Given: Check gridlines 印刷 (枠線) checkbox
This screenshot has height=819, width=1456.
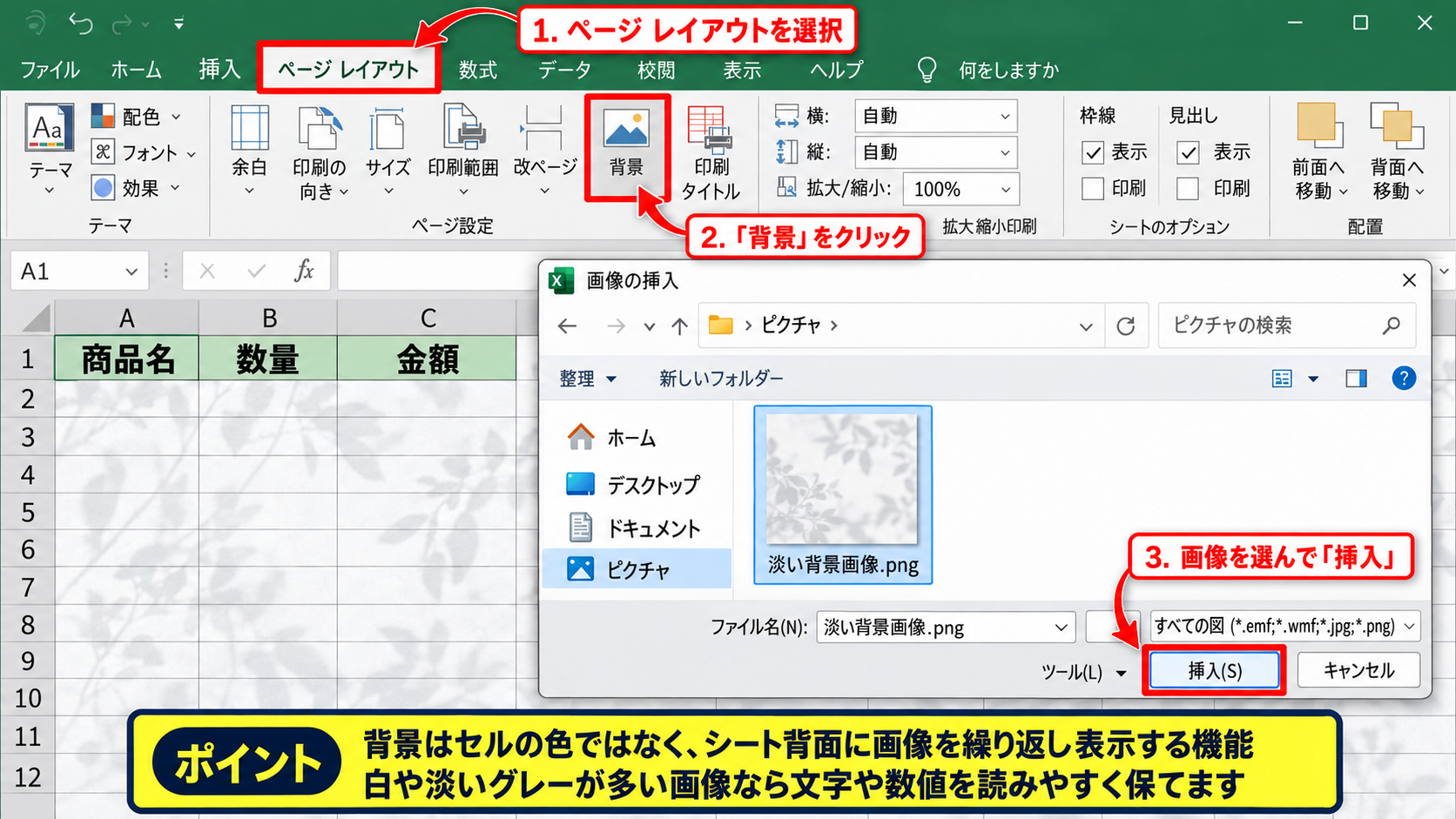Looking at the screenshot, I should point(1093,189).
